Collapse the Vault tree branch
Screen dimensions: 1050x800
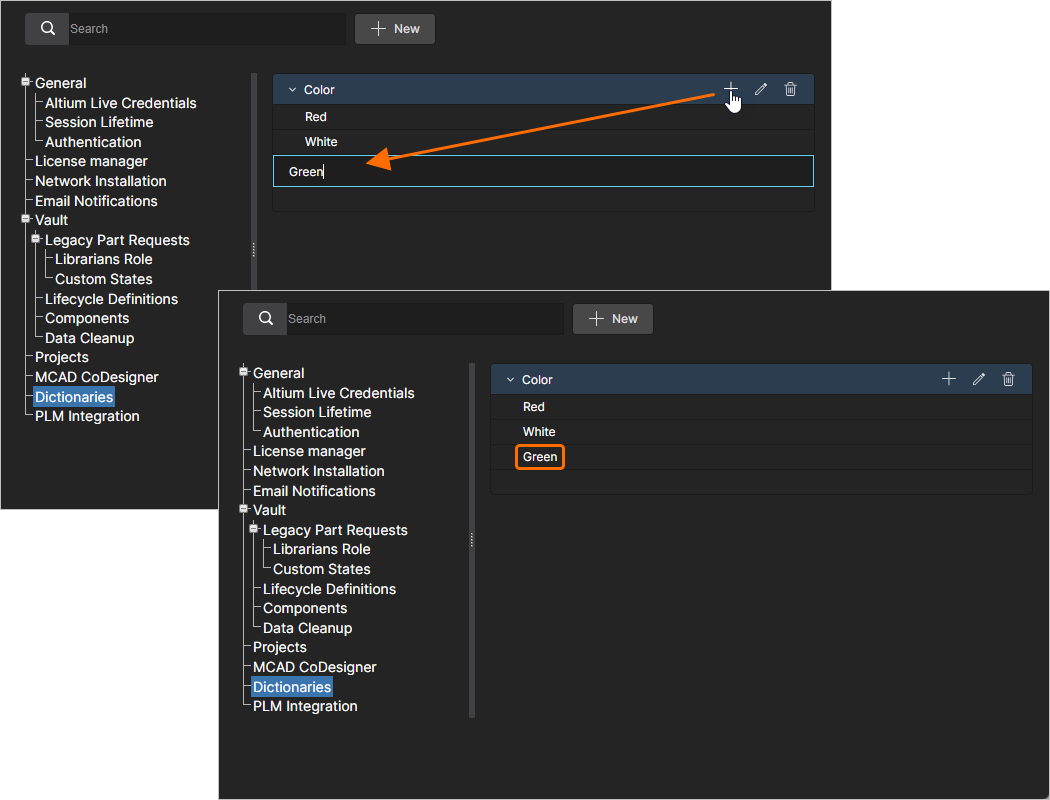(x=242, y=509)
